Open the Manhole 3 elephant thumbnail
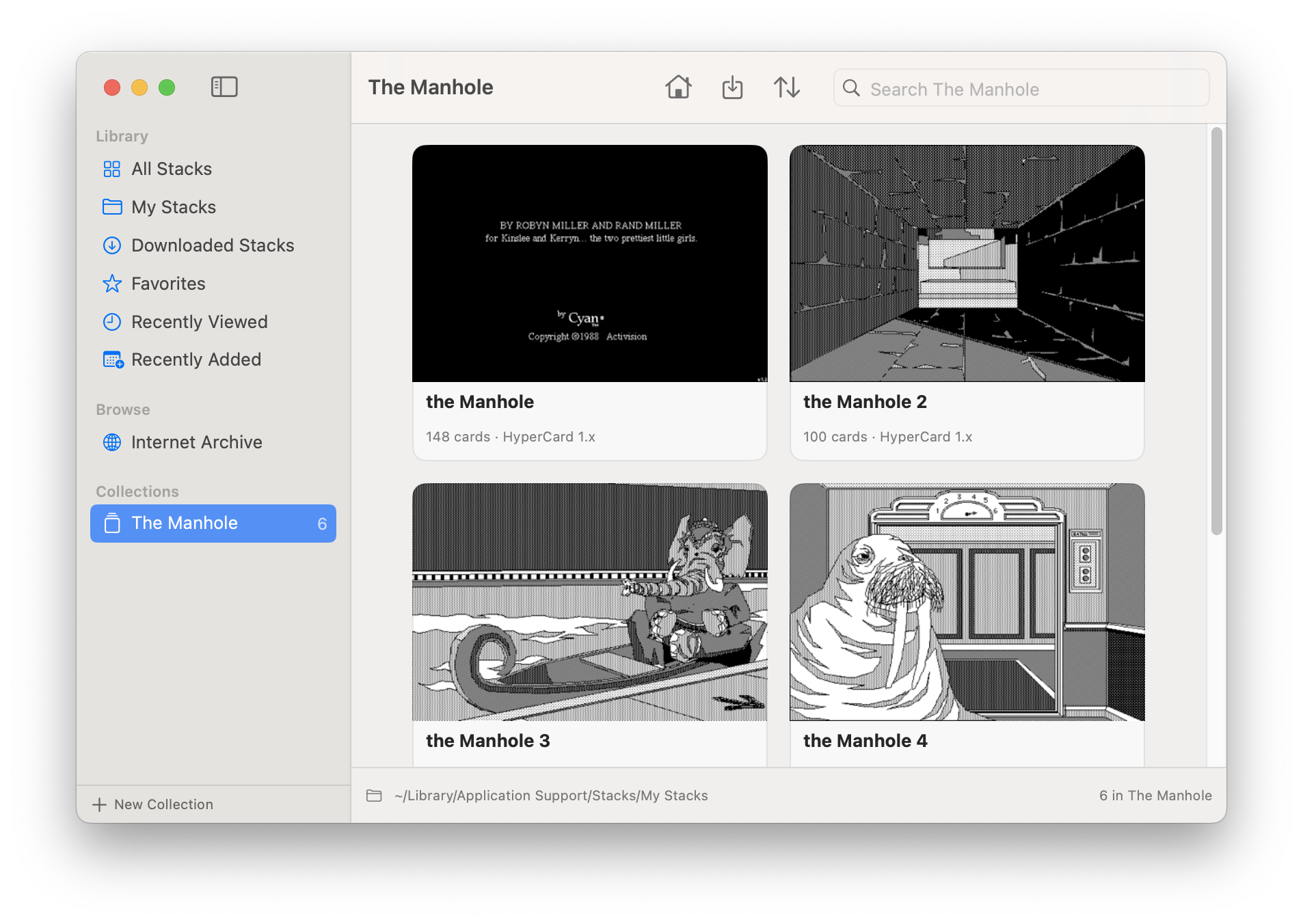Screen dimensions: 1303x924 pos(590,602)
